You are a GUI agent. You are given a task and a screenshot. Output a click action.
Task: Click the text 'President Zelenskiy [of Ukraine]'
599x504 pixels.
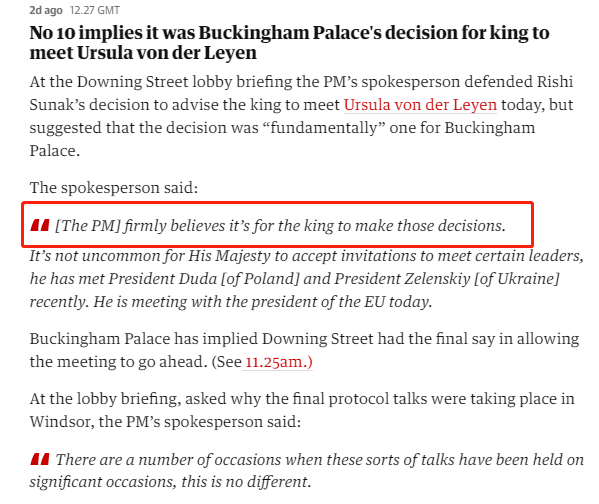pyautogui.click(x=447, y=279)
